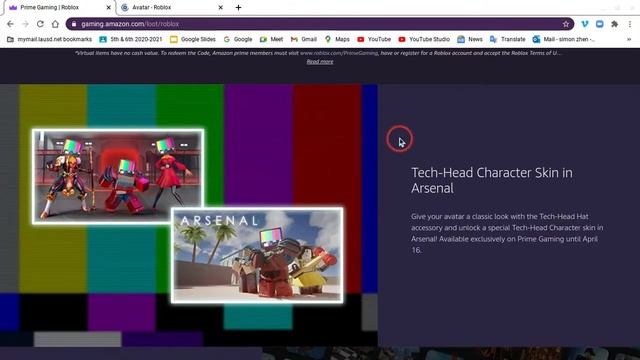Click the Tech-Head avatars promotional image
This screenshot has width=640, height=360.
click(118, 176)
